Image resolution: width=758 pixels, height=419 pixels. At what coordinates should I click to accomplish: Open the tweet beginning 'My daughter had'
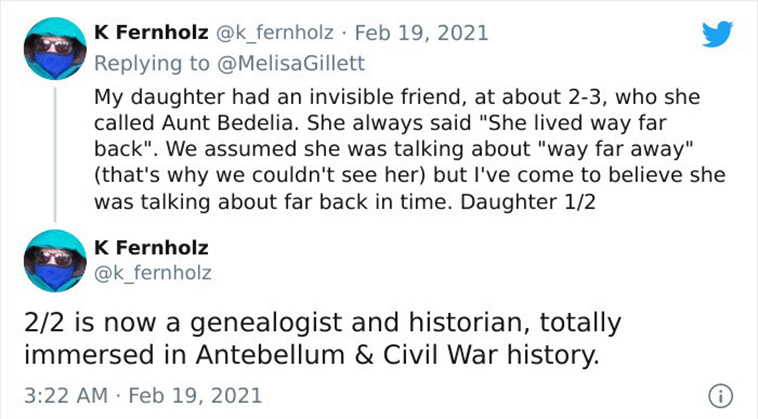point(409,149)
